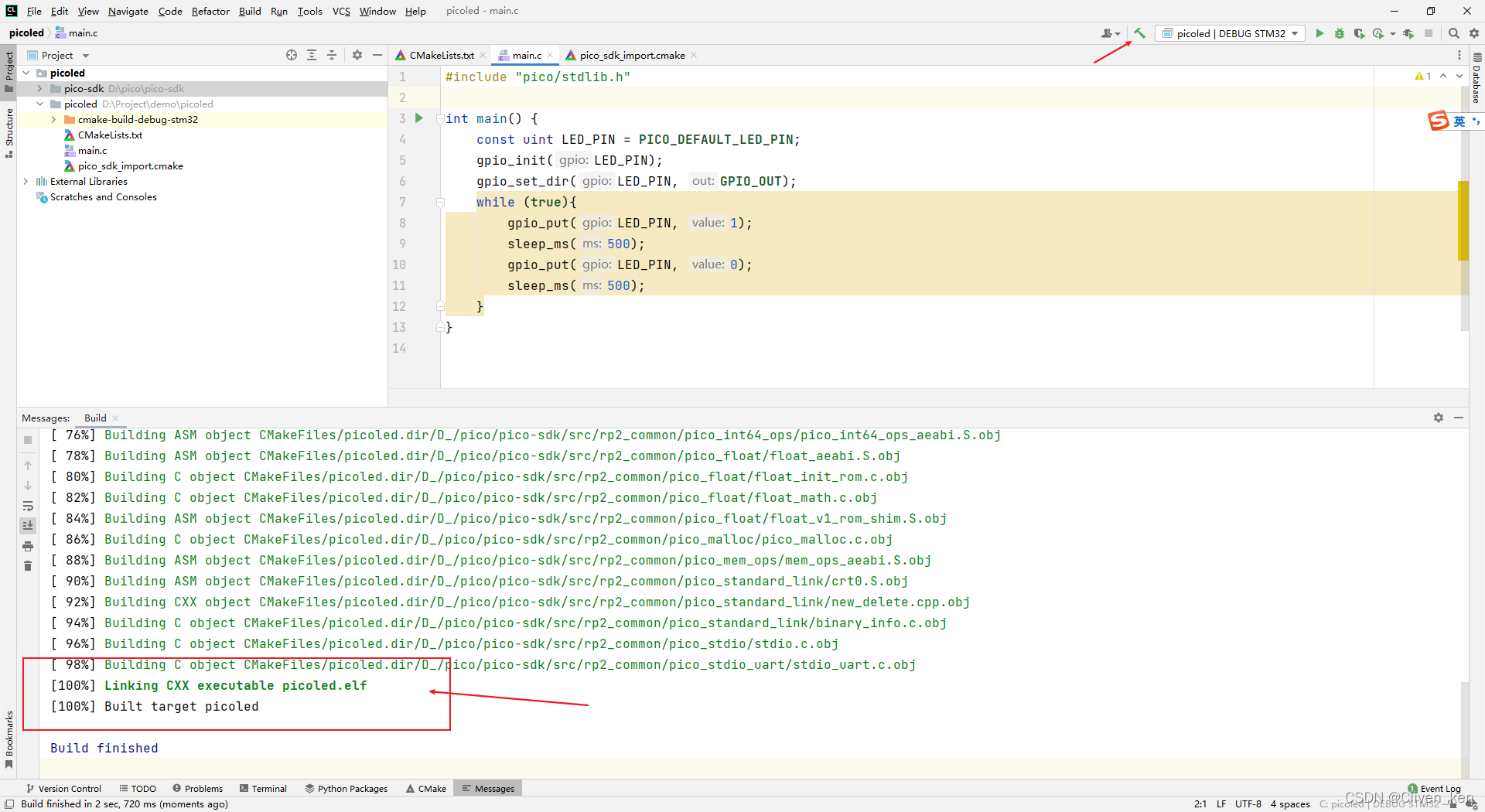This screenshot has width=1485, height=812.
Task: Toggle scroll to end in Messages
Action: coord(28,526)
